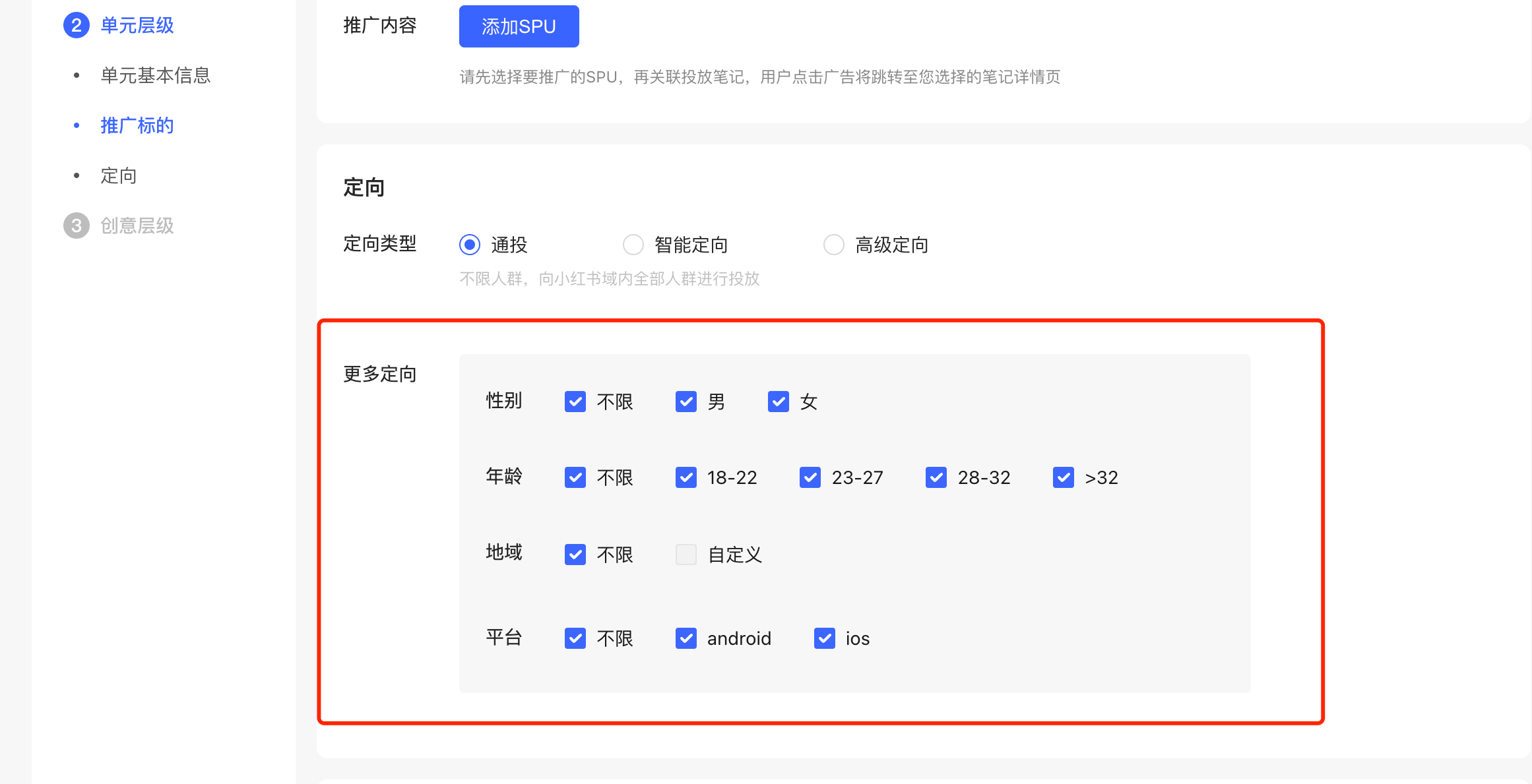This screenshot has height=784, width=1532.
Task: Jump to 定向 section in sidebar
Action: click(119, 176)
